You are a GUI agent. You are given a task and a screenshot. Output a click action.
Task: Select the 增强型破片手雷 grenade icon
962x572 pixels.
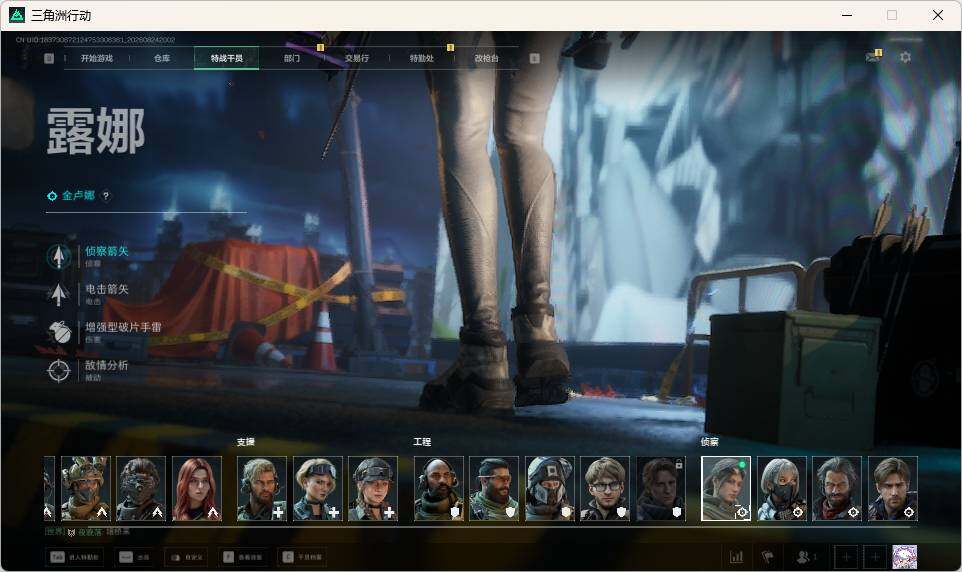[x=59, y=332]
